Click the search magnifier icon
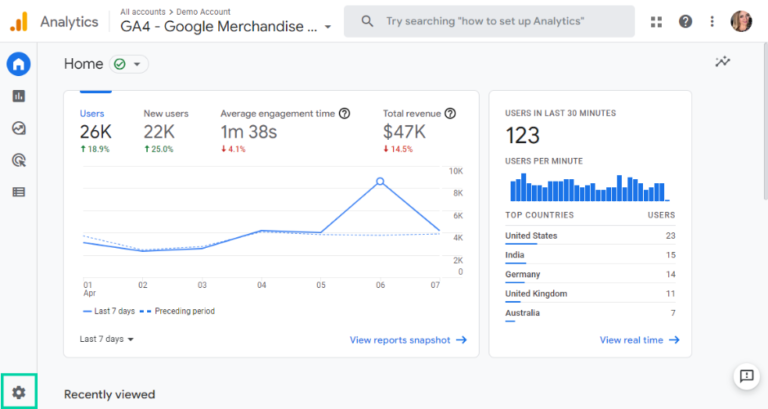Screen dimensions: 768x409 [367, 21]
